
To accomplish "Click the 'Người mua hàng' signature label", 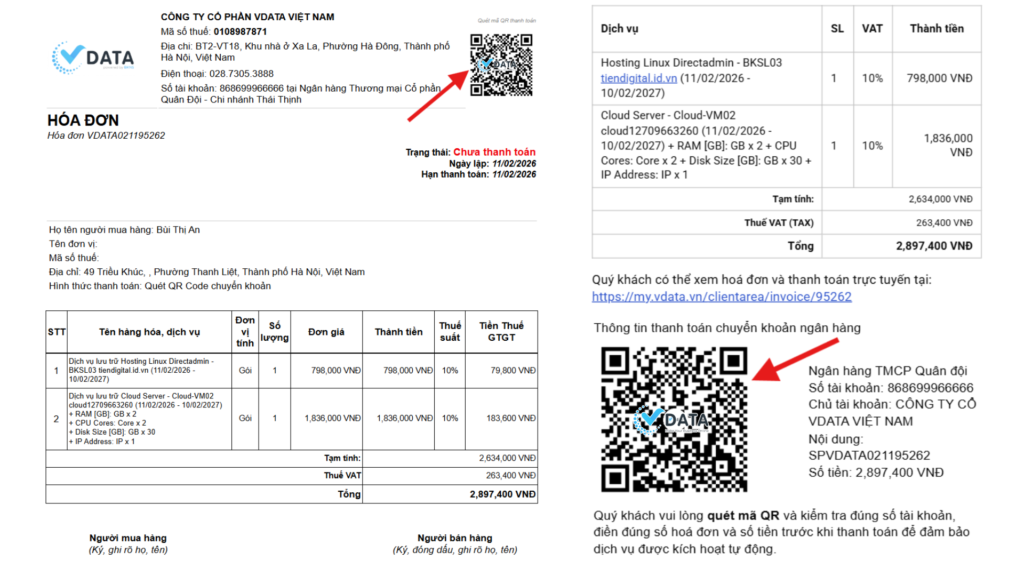I will coord(128,538).
